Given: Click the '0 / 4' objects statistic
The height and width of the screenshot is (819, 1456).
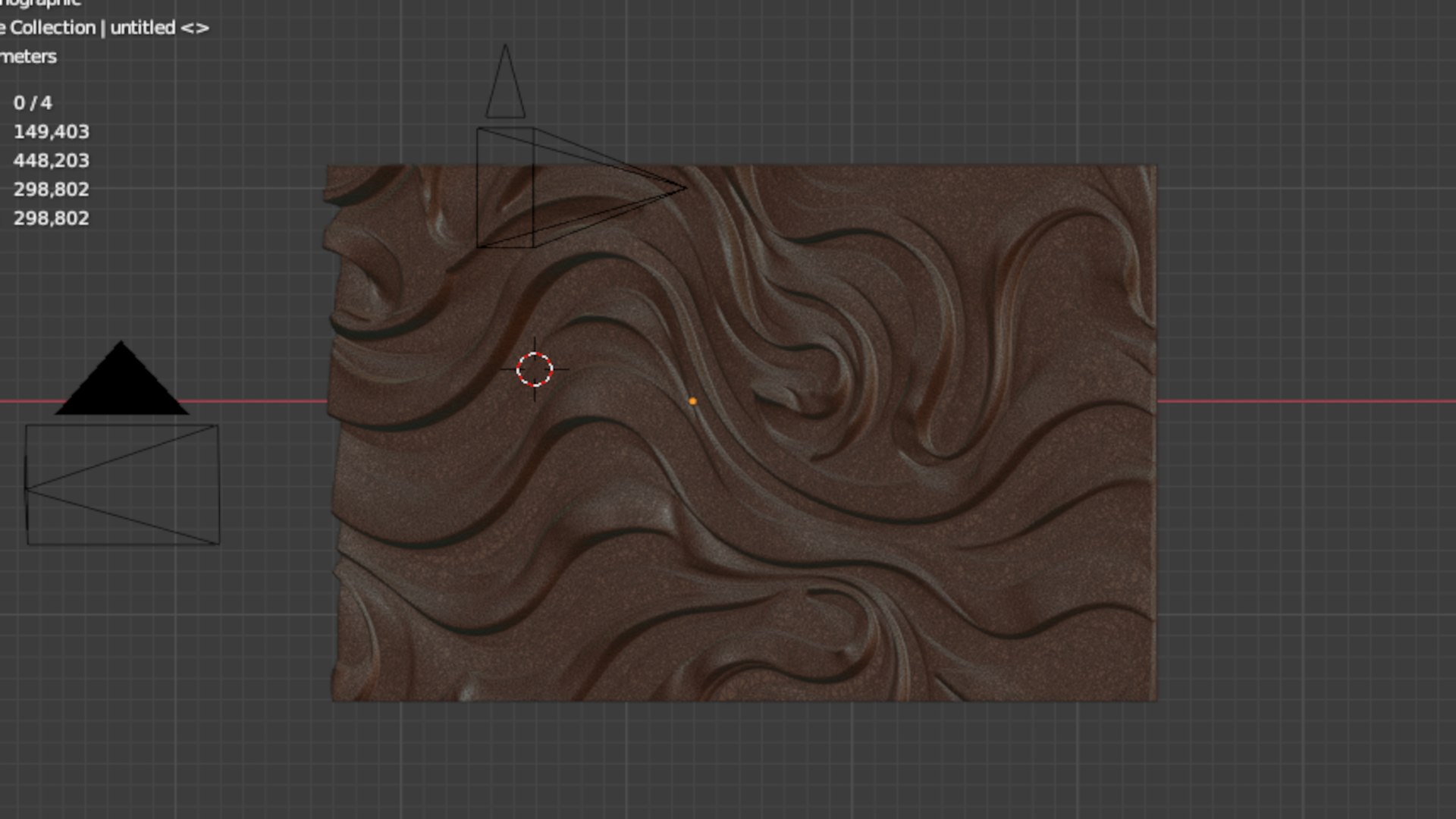Looking at the screenshot, I should 33,102.
